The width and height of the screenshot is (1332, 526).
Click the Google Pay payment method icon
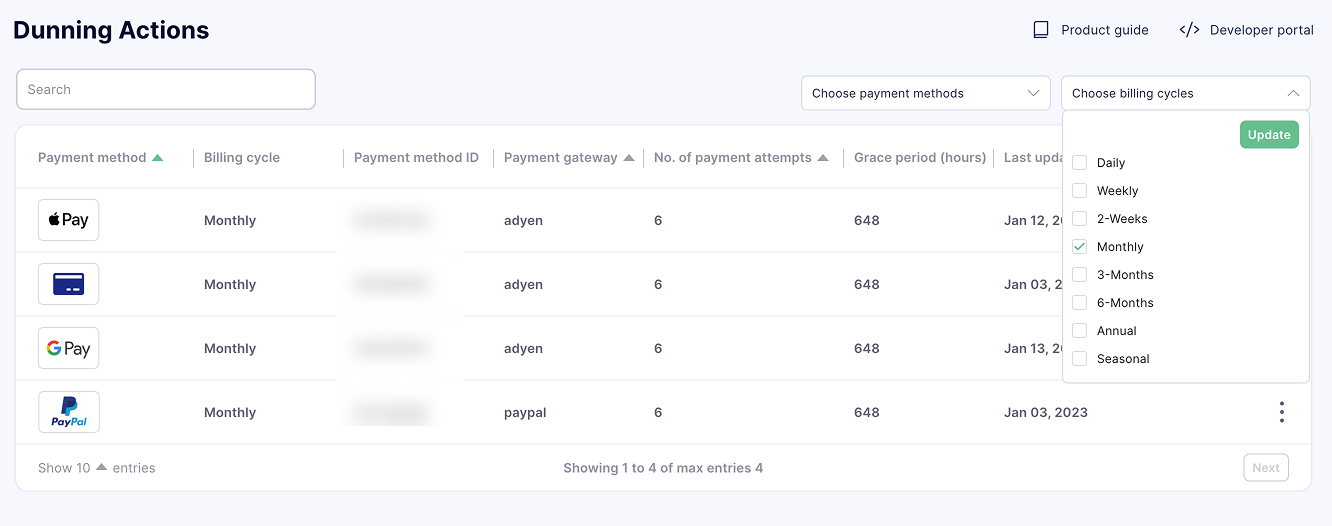click(68, 348)
